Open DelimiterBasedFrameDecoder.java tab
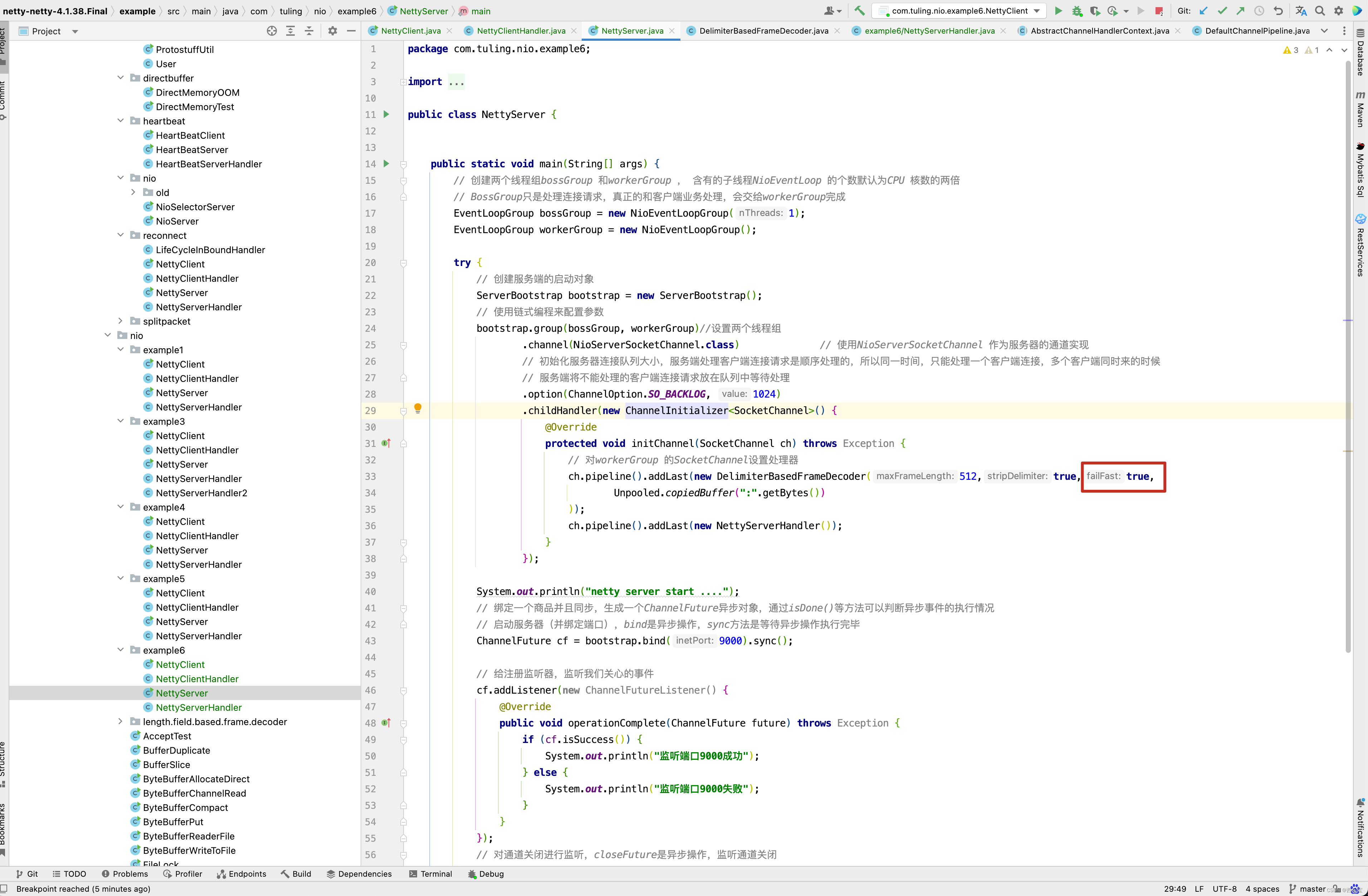 763,30
